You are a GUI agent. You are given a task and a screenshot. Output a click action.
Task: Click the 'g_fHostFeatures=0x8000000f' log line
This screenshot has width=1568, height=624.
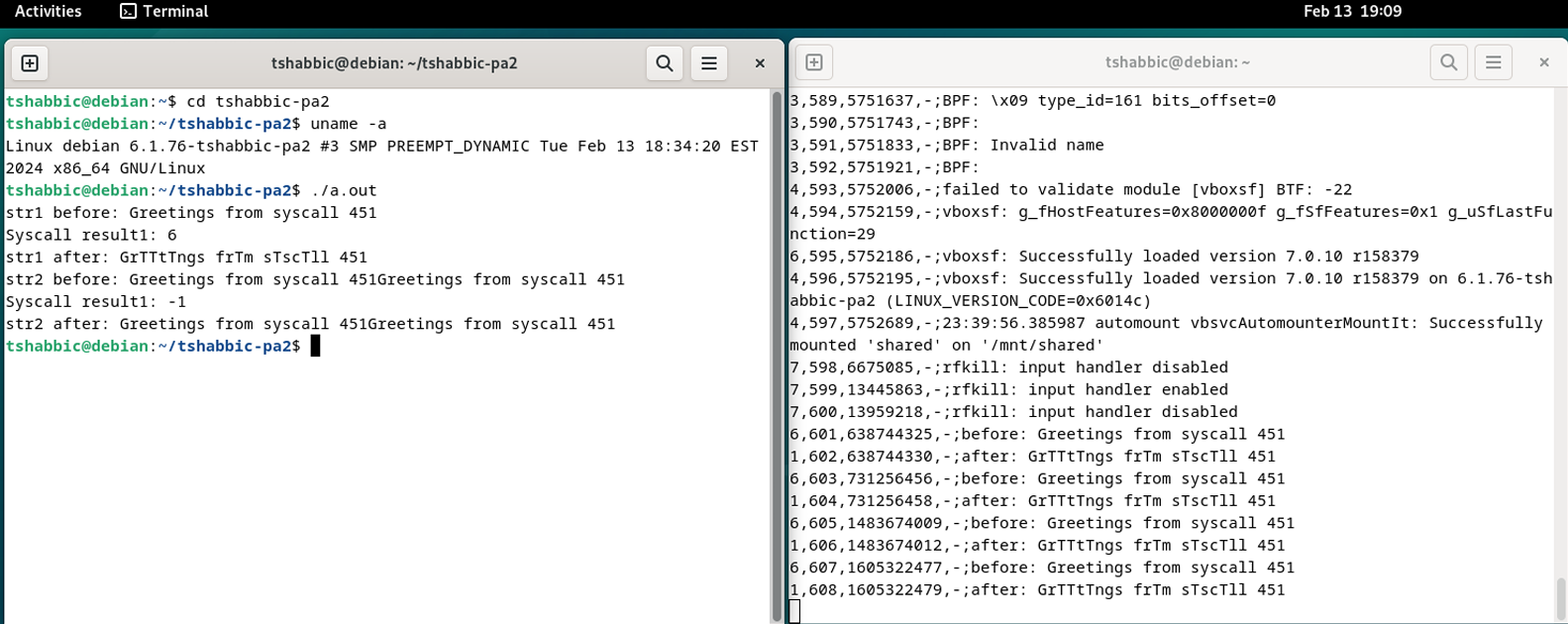coord(1171,212)
